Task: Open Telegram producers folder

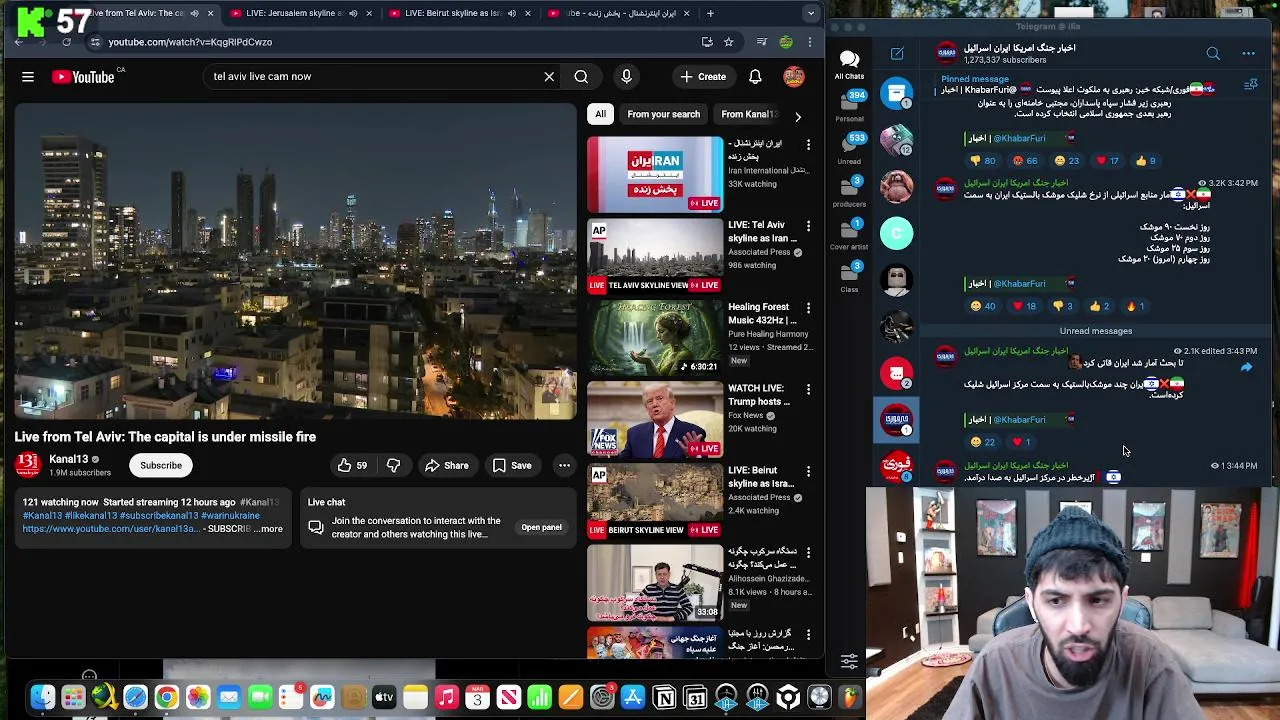Action: click(x=849, y=191)
